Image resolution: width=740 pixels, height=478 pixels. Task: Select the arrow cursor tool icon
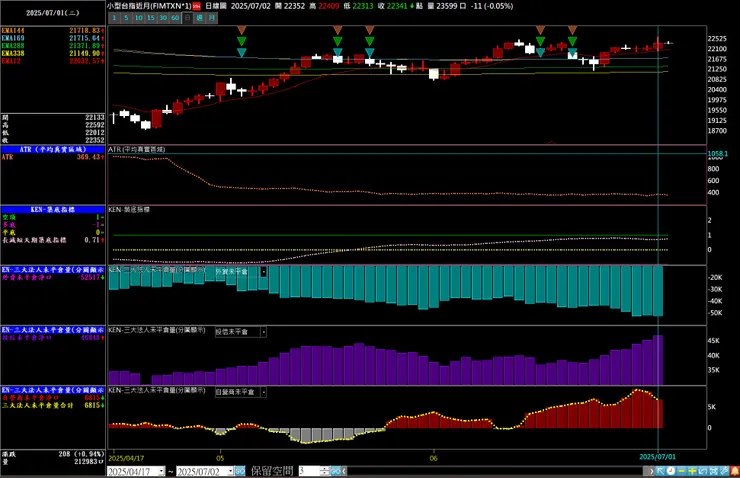click(x=660, y=471)
